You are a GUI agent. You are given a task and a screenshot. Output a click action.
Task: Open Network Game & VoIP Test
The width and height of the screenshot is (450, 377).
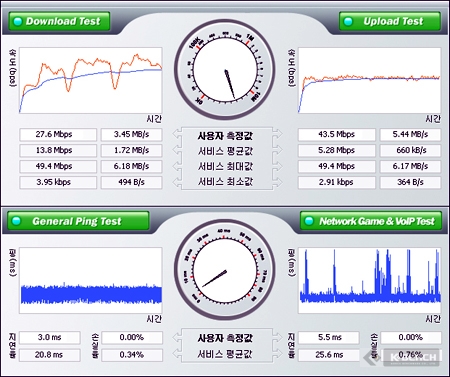pos(371,221)
